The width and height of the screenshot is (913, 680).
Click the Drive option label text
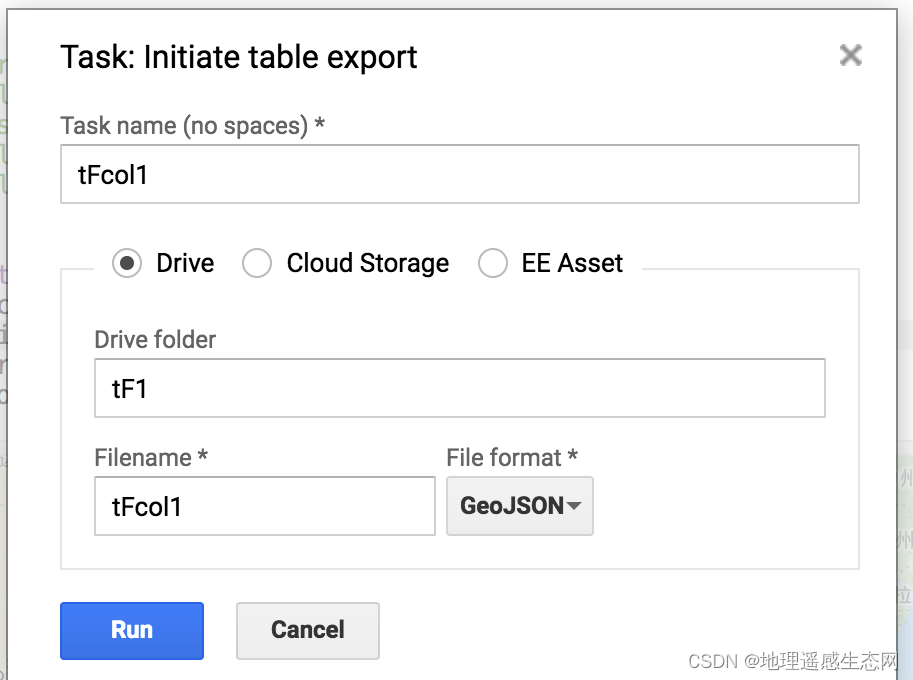(185, 263)
